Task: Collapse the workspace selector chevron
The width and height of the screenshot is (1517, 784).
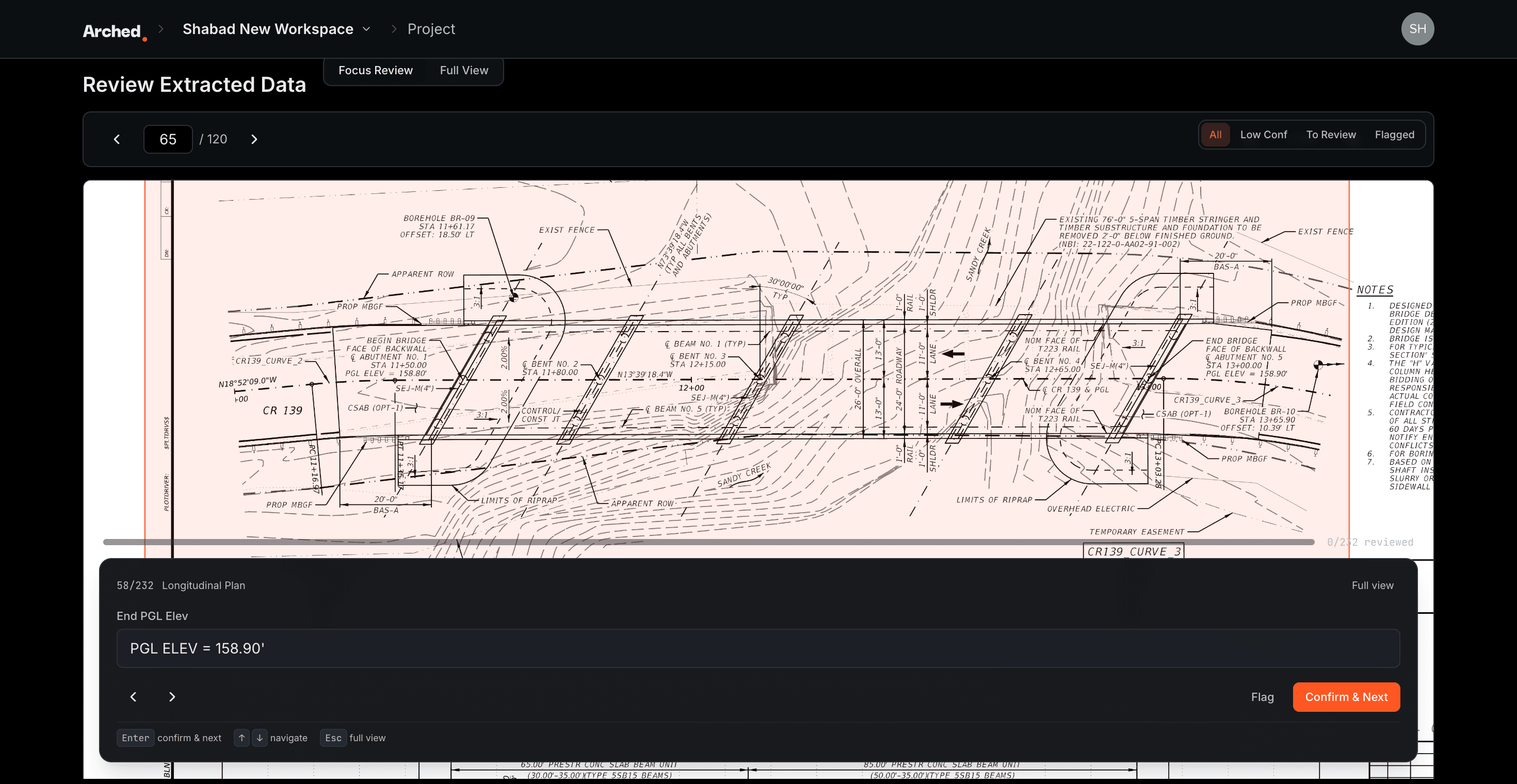Action: coord(366,29)
